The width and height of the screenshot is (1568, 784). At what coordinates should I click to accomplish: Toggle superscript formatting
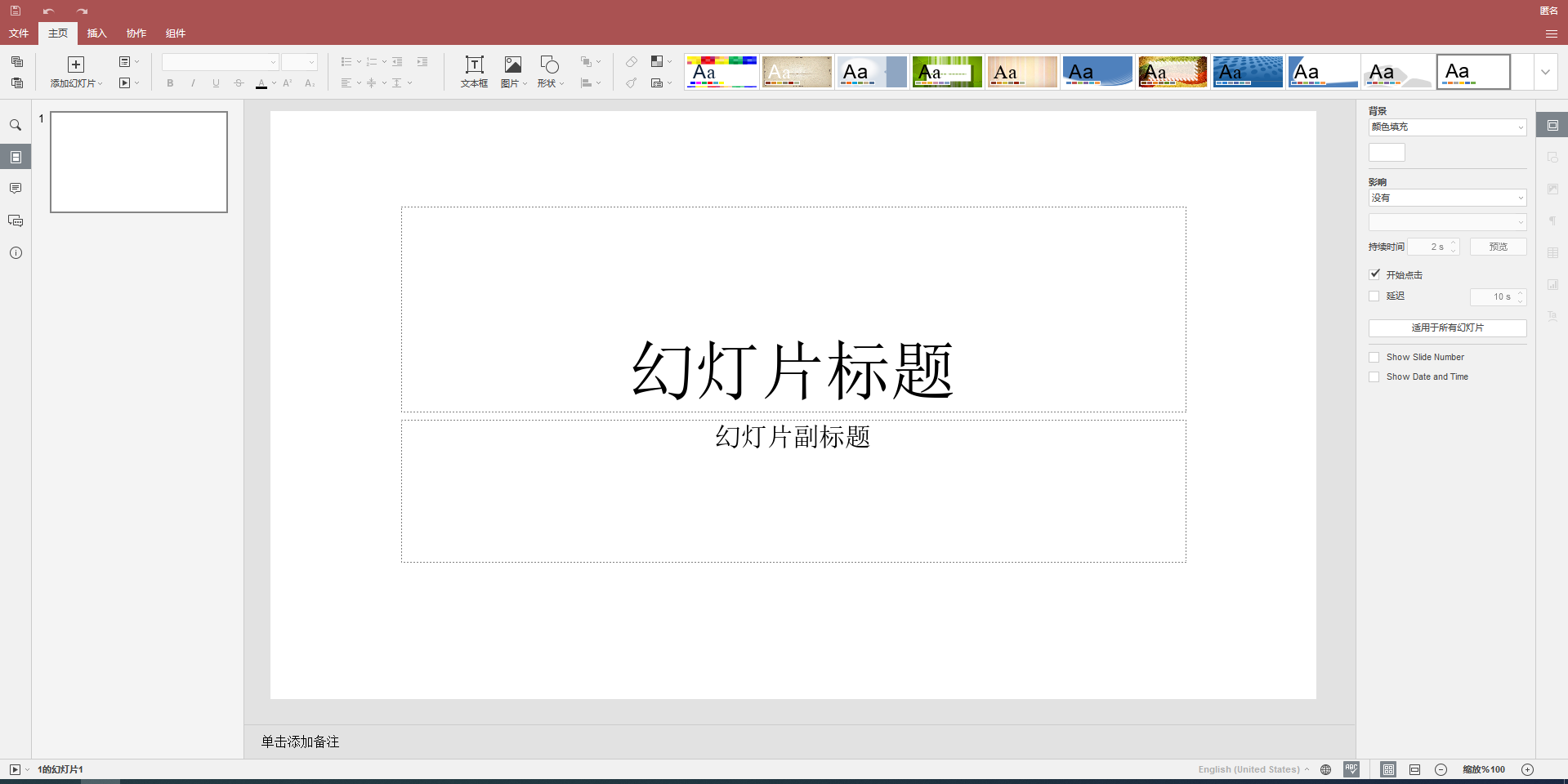click(x=288, y=82)
